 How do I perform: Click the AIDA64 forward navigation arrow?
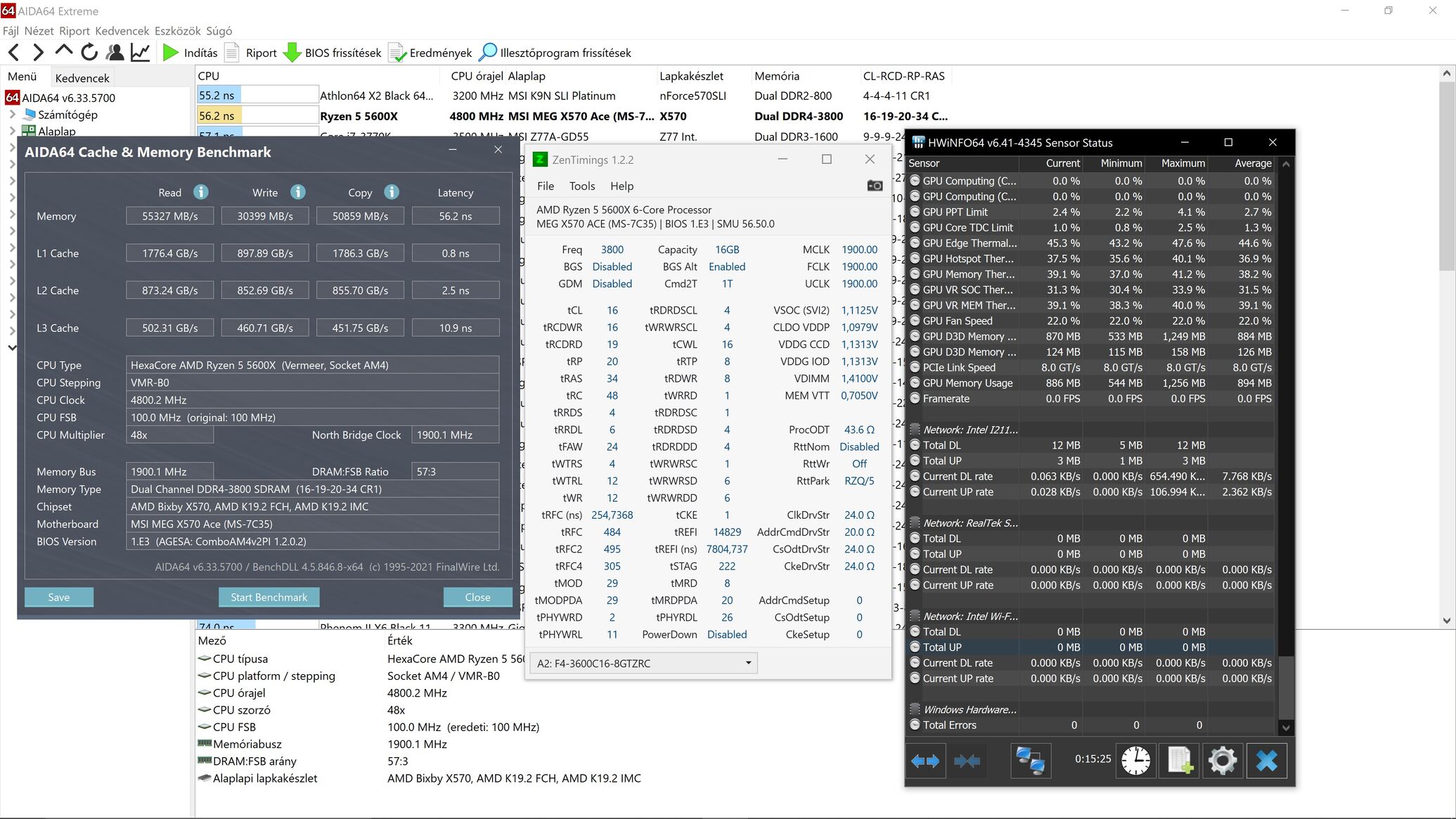click(x=38, y=52)
